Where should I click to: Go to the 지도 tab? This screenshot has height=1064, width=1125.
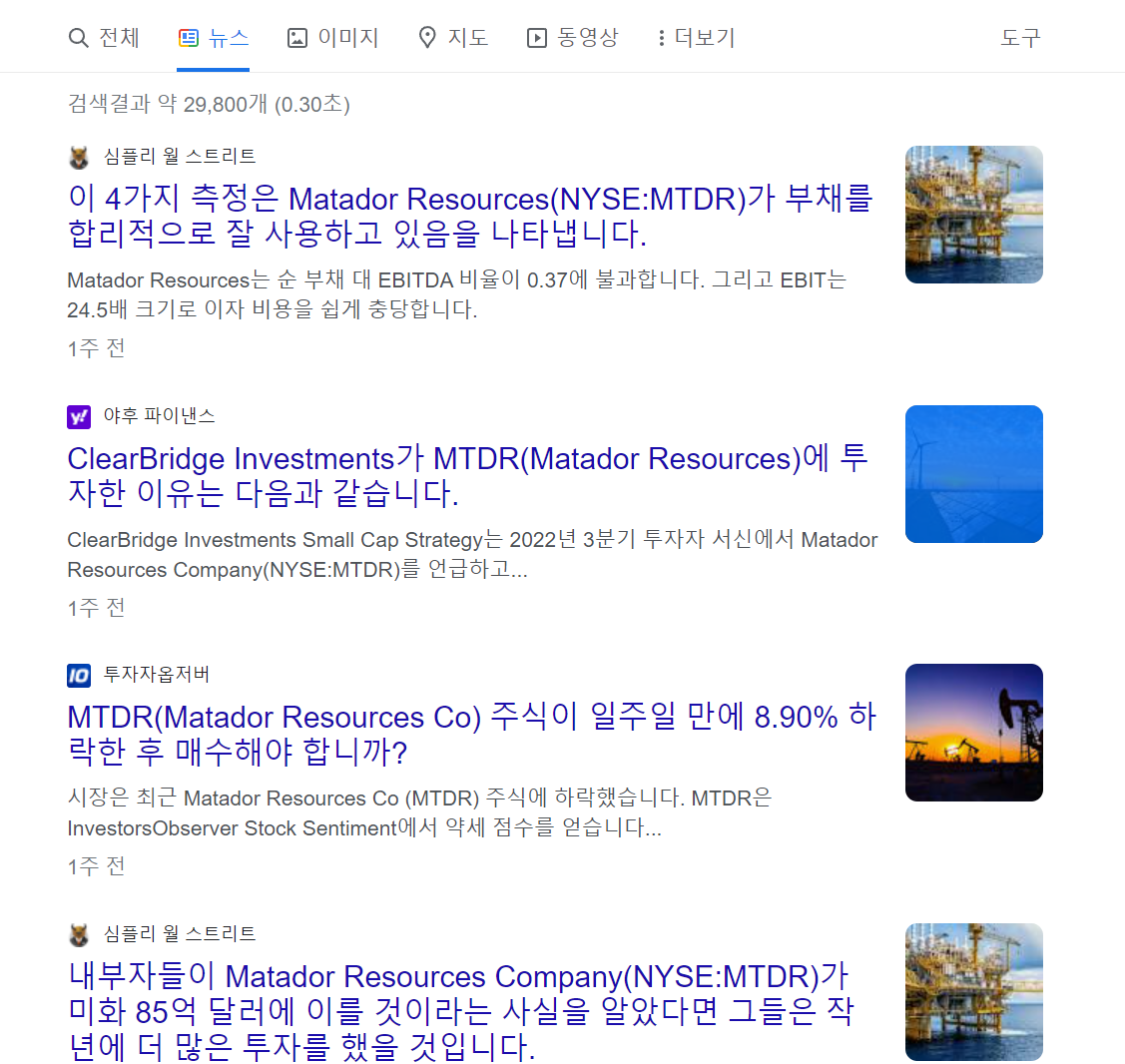[x=453, y=37]
